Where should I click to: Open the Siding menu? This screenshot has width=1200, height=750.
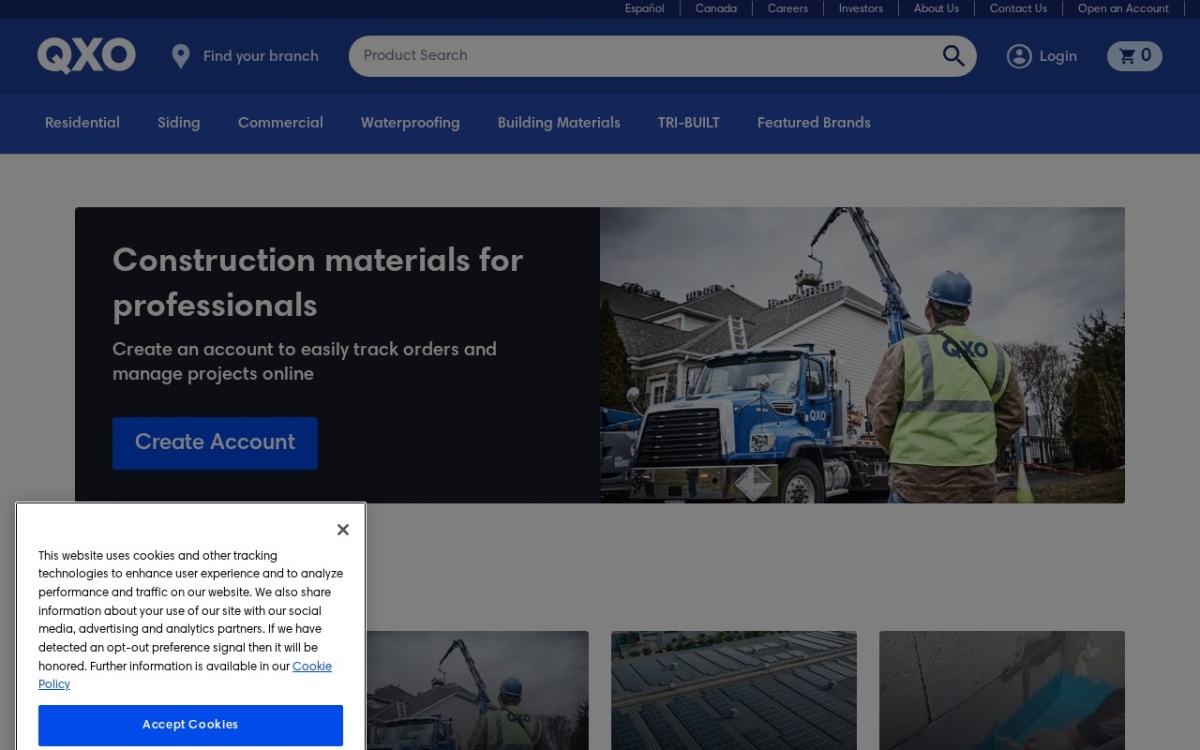pyautogui.click(x=179, y=123)
